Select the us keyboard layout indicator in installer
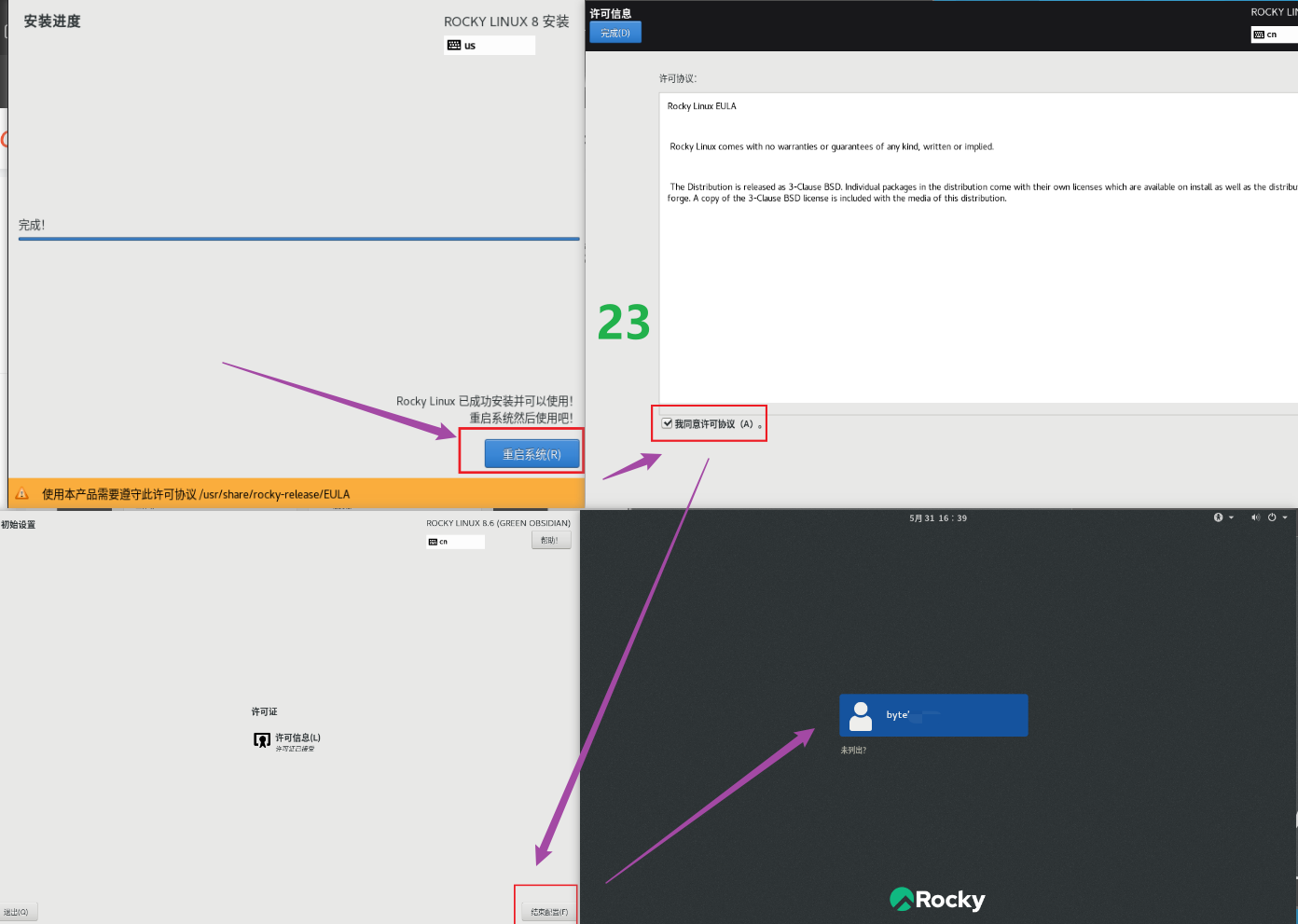Screen dimensions: 1298x924 click(x=490, y=45)
